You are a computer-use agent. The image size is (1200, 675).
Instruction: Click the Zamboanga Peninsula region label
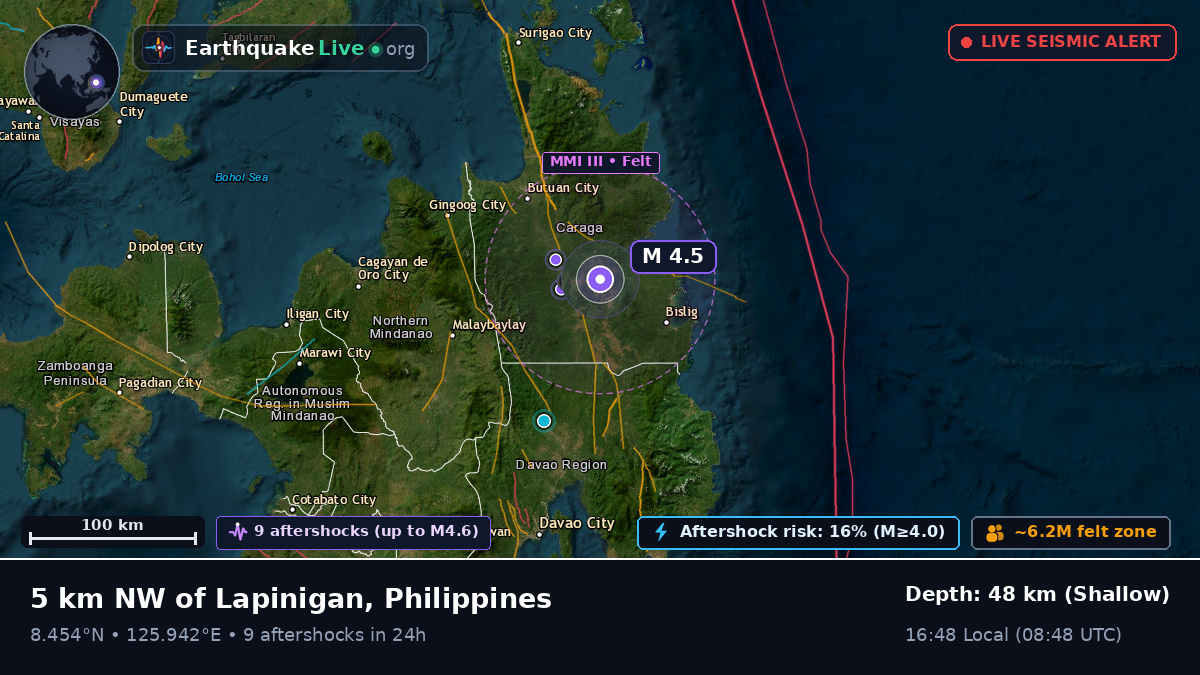[x=75, y=373]
